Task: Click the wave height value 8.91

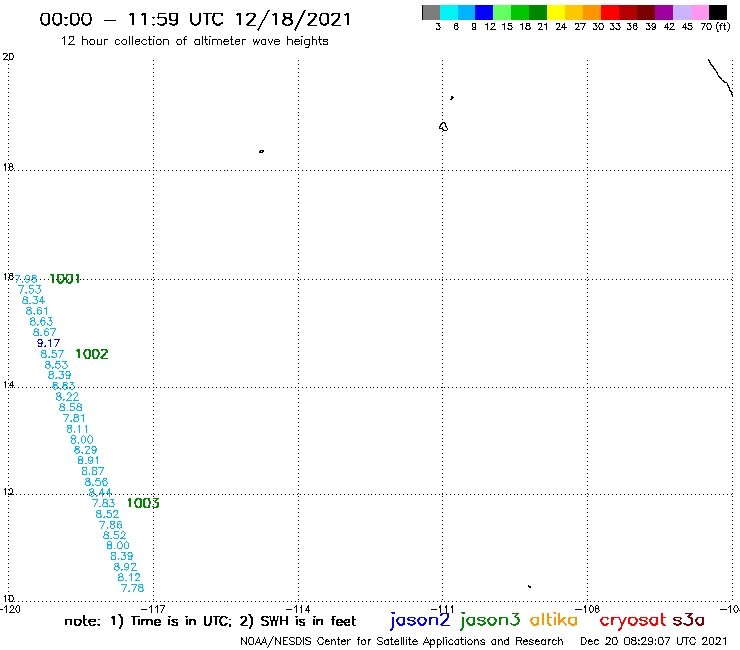Action: [88, 460]
